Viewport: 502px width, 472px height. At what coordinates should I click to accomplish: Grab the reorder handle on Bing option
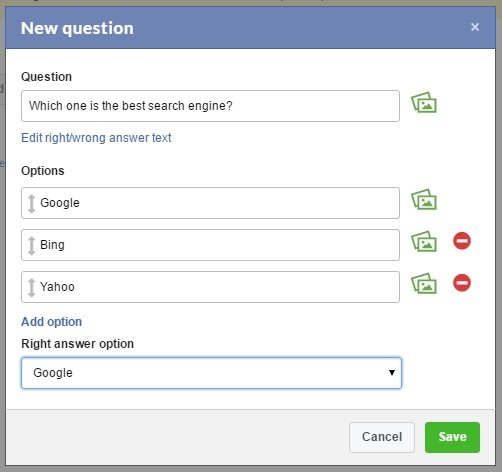tap(32, 246)
